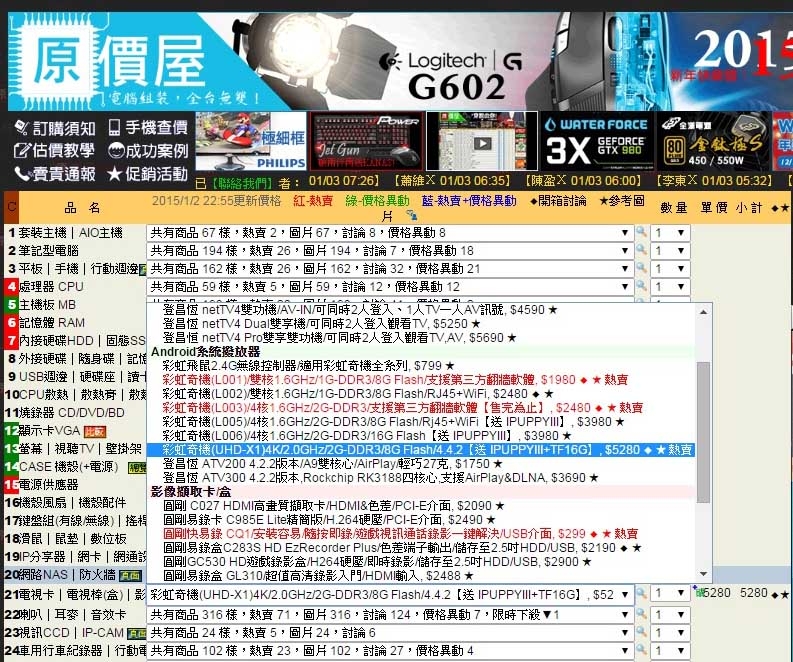Image resolution: width=793 pixels, height=662 pixels.
Task: Open selected 彩虹奇機(UHD-X1) combo box in row 21
Action: [x=389, y=595]
